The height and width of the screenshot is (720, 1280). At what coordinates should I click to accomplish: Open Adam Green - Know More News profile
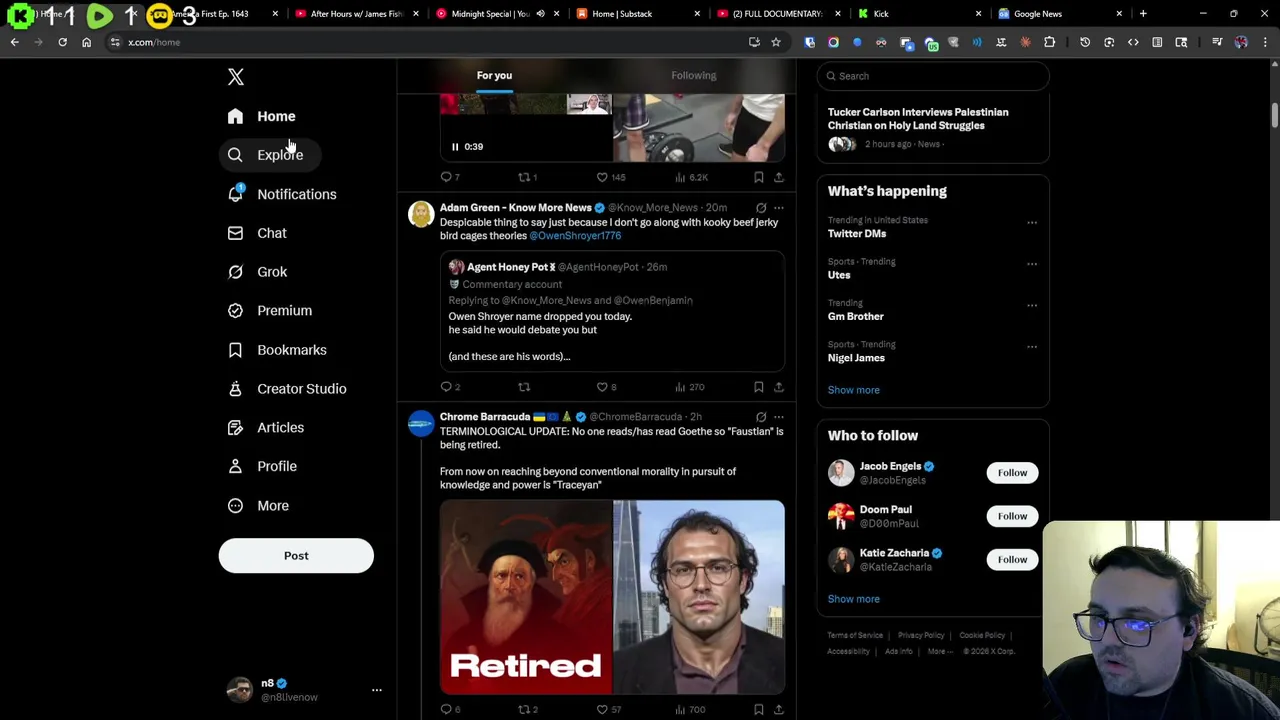515,208
